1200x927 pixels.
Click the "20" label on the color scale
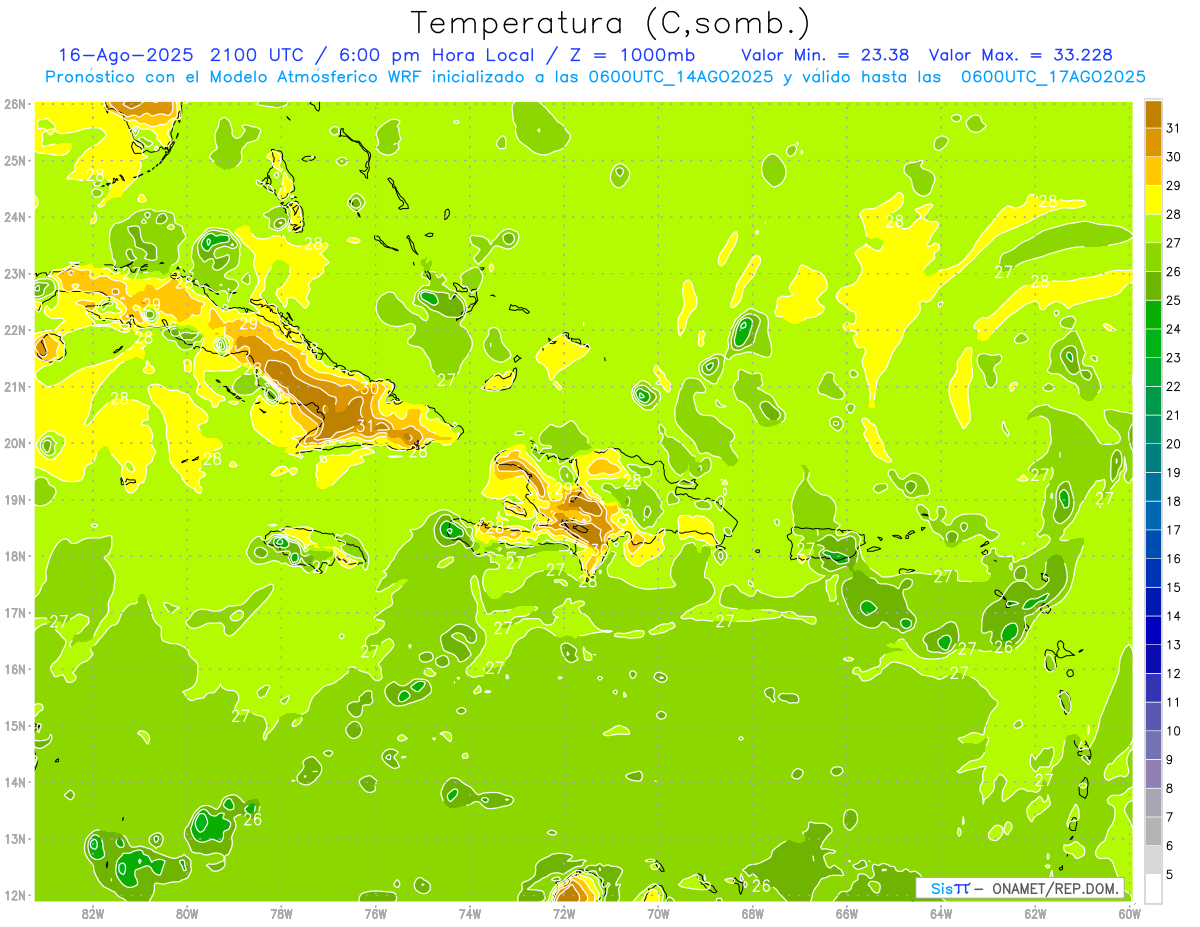click(x=1173, y=443)
